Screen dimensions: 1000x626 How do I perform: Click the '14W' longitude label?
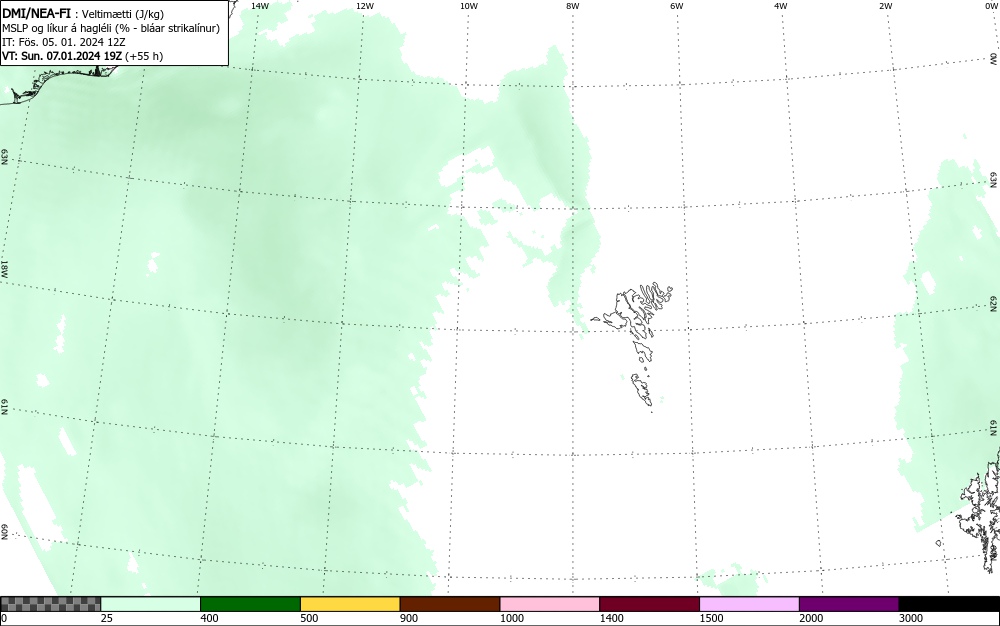(260, 6)
